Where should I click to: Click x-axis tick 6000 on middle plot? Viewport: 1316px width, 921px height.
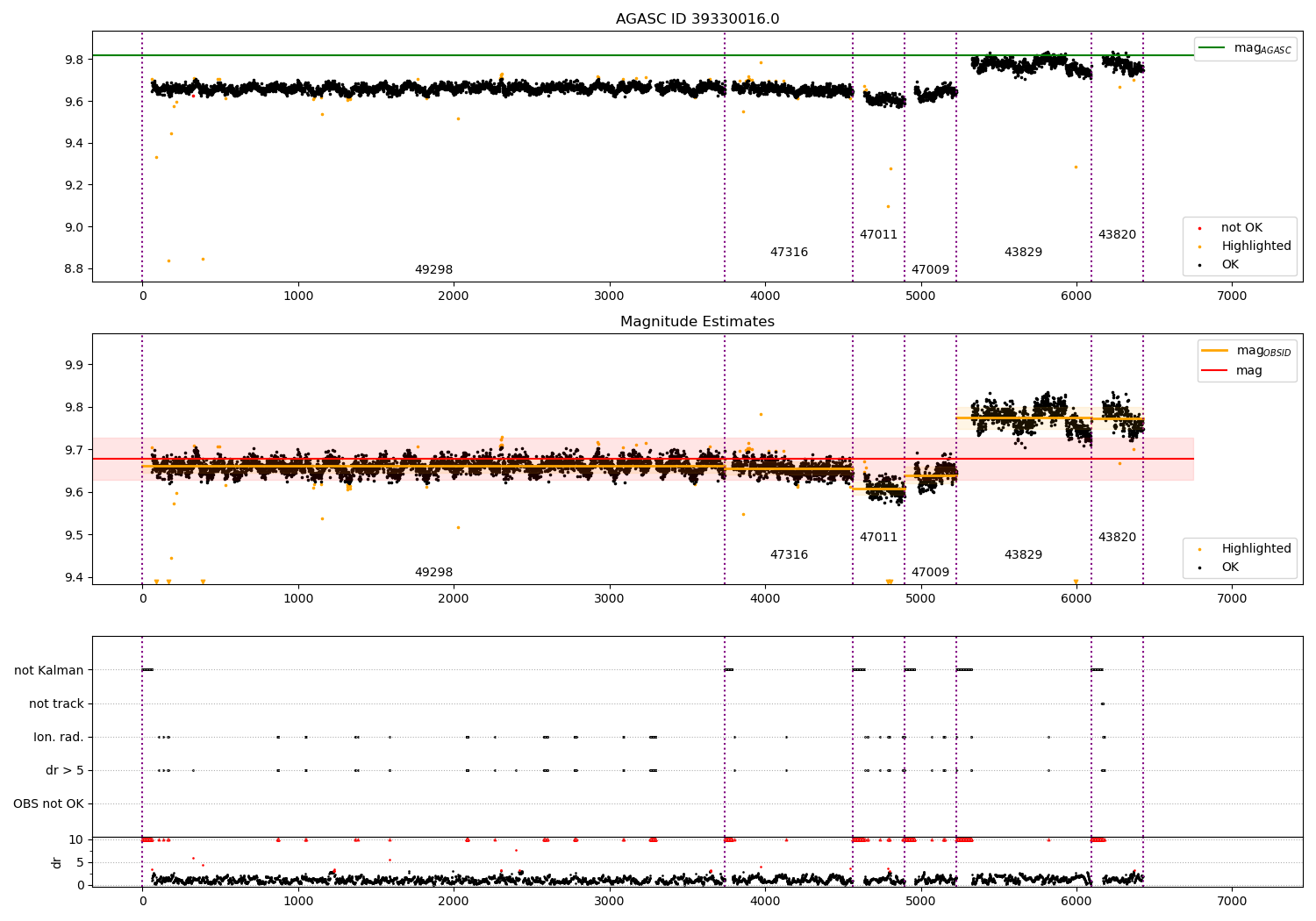point(1076,599)
